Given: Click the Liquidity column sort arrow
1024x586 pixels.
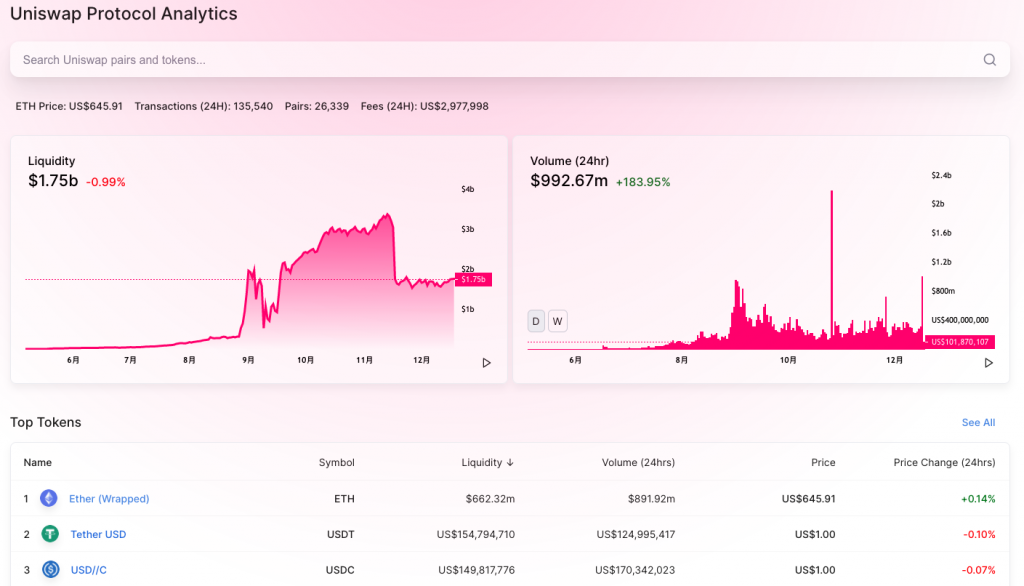Looking at the screenshot, I should pyautogui.click(x=510, y=463).
